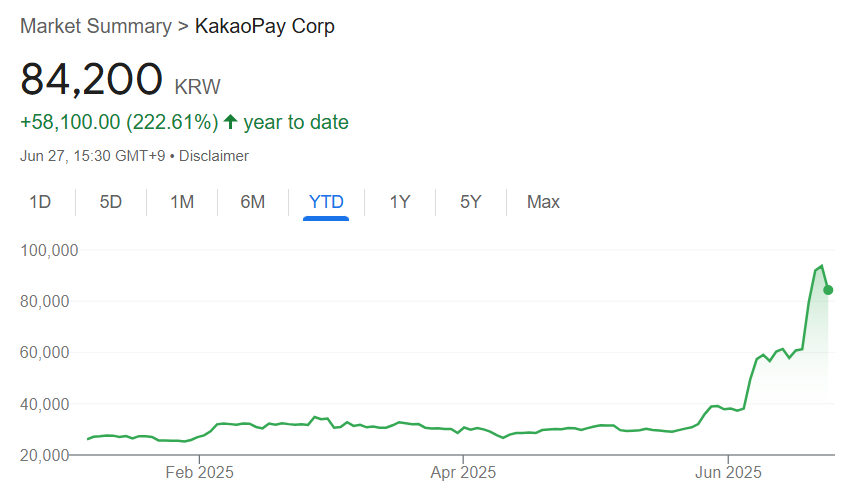854x492 pixels.
Task: Select the 1D time range tab
Action: click(40, 202)
